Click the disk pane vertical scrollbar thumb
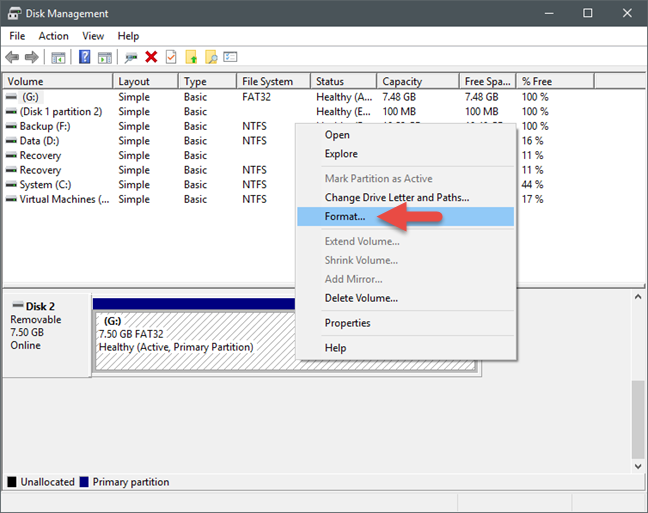648x513 pixels. pos(638,419)
